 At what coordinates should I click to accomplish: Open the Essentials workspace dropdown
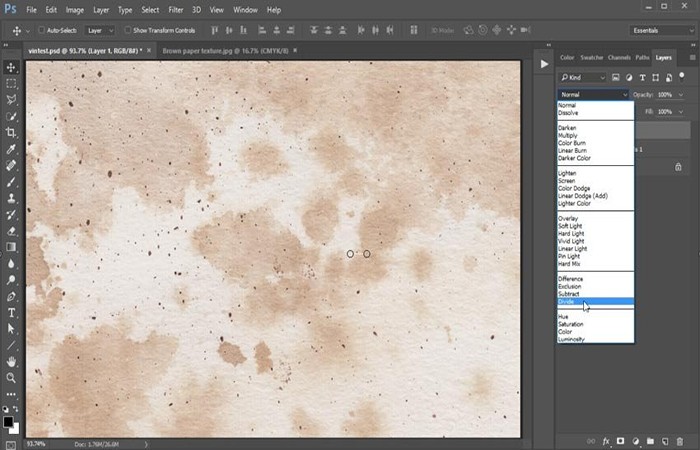tap(662, 30)
